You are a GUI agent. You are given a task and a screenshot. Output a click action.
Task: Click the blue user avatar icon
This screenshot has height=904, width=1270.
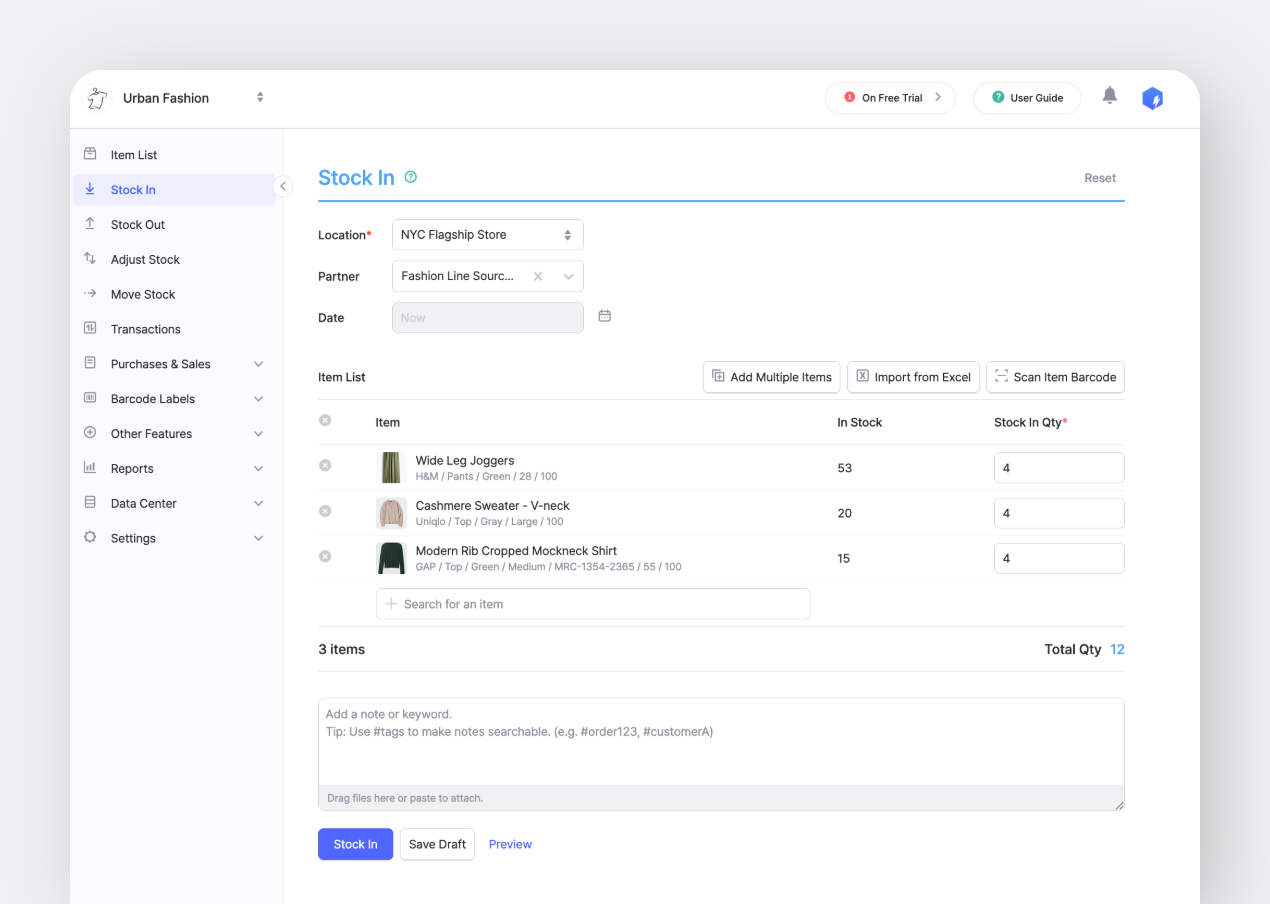1152,98
